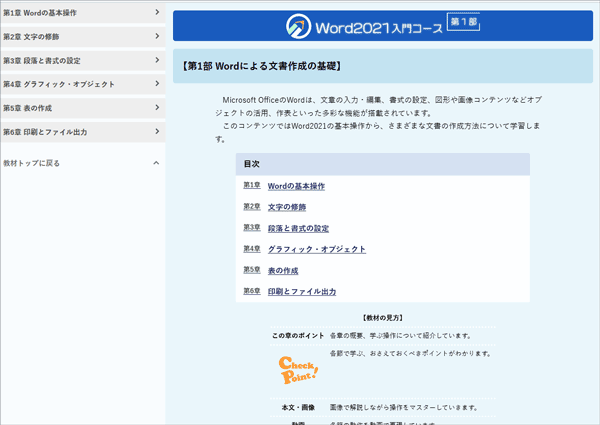This screenshot has height=425, width=600.
Task: Click the Check Point orange logo
Action: [x=298, y=370]
